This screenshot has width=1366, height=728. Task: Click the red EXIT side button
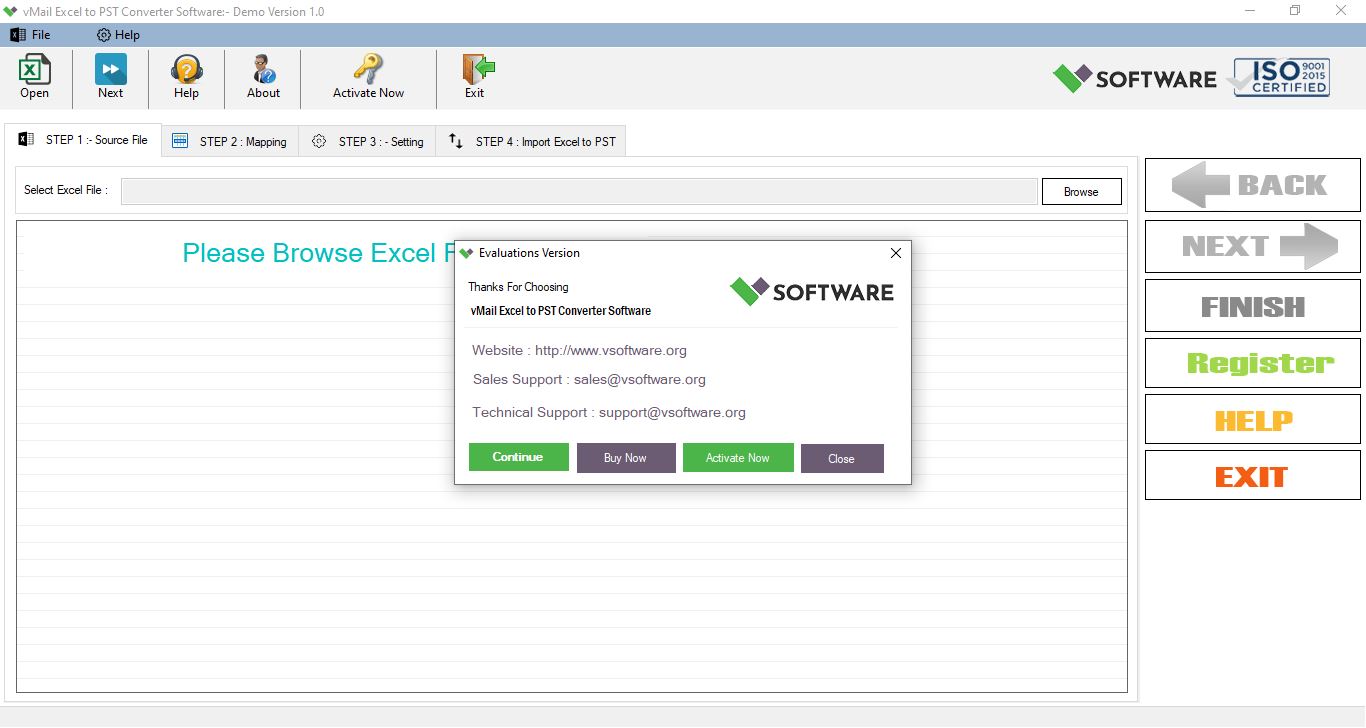tap(1252, 475)
